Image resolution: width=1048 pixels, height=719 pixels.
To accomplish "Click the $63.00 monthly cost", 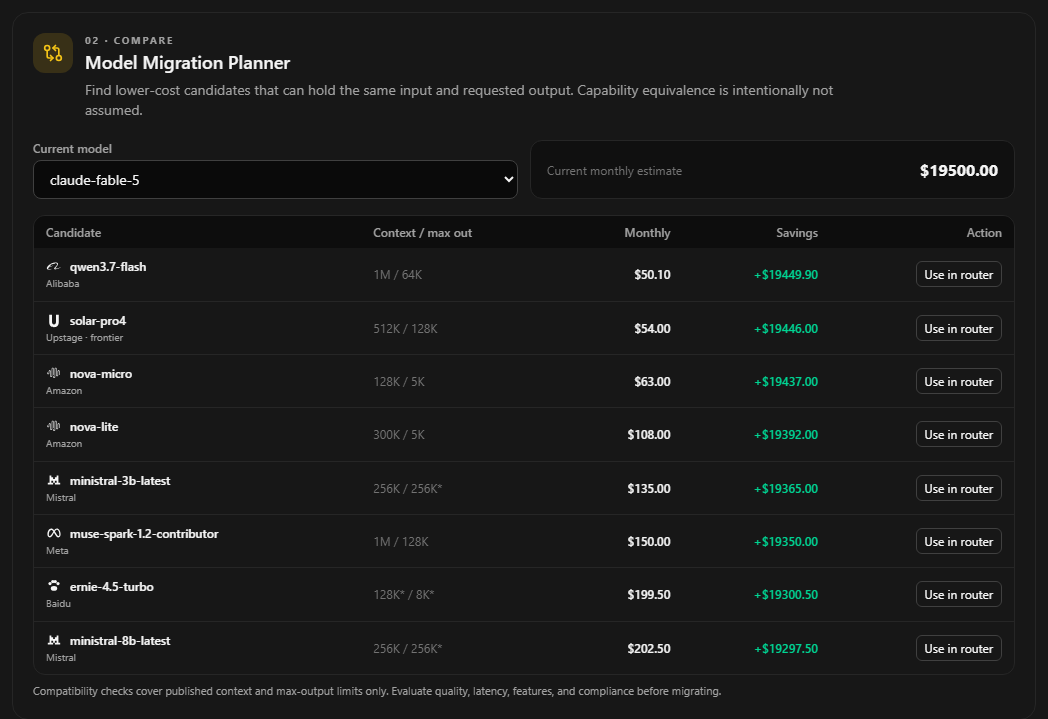I will (x=652, y=382).
